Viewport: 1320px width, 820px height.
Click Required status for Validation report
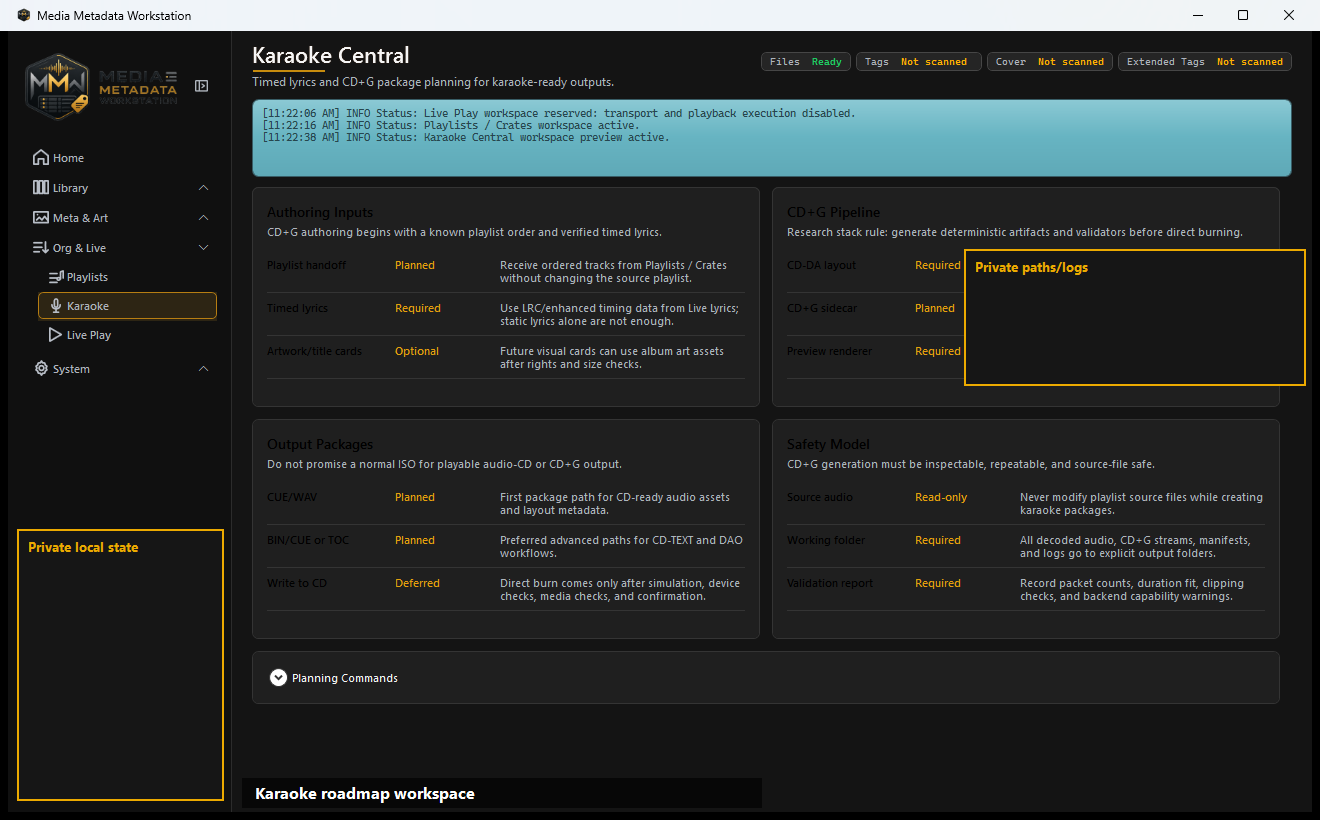[938, 583]
